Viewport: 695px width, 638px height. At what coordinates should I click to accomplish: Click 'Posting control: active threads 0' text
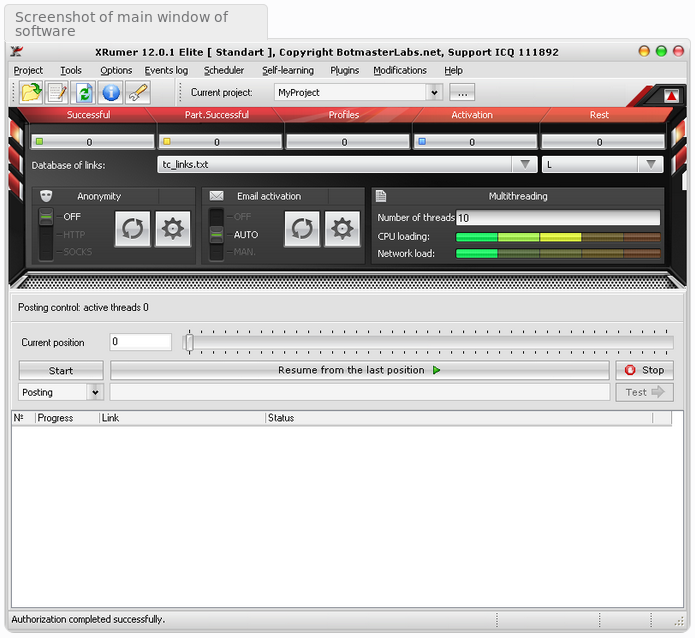click(x=83, y=307)
